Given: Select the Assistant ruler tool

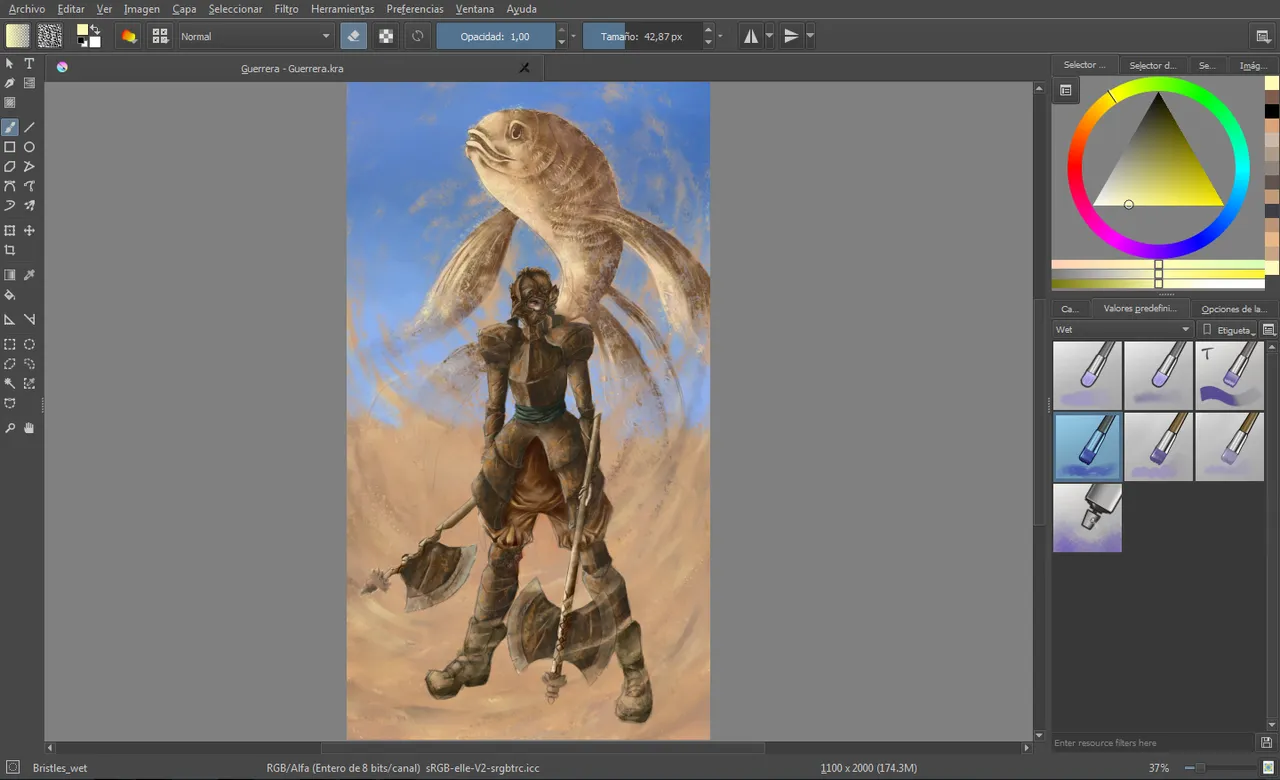Looking at the screenshot, I should pos(10,320).
